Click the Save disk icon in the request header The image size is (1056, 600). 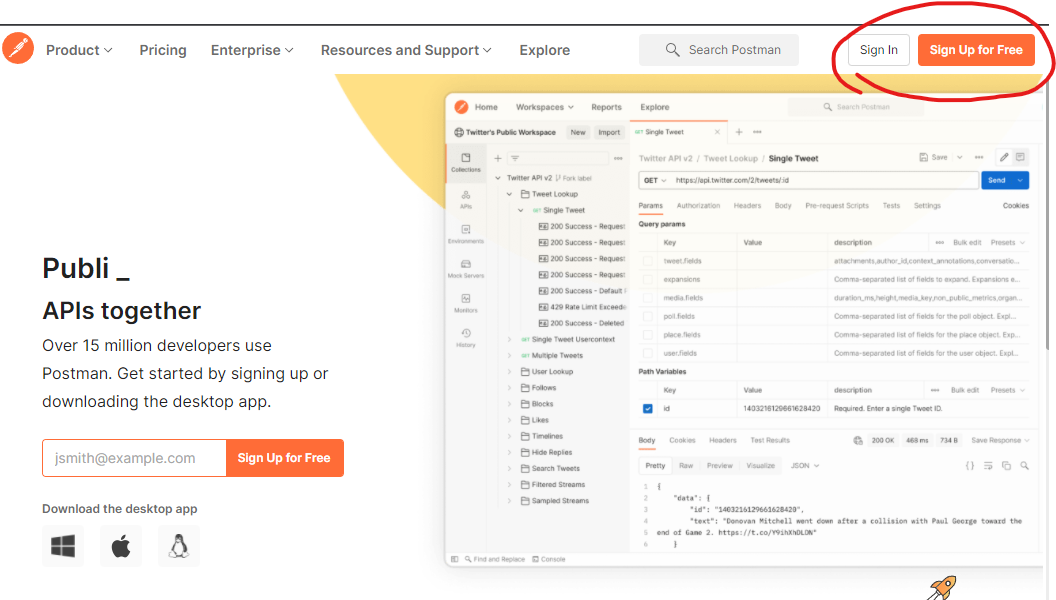point(923,157)
